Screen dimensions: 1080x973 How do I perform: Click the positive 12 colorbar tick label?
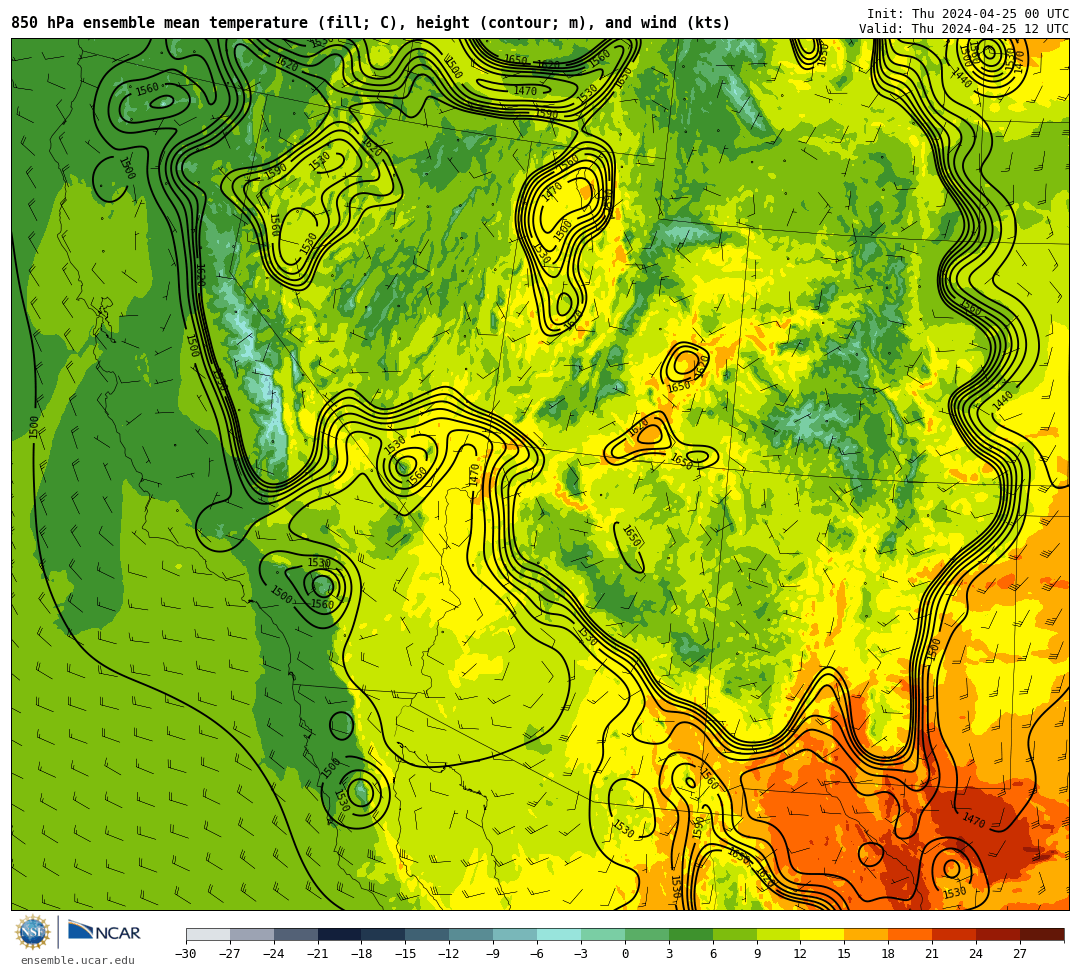click(x=800, y=954)
